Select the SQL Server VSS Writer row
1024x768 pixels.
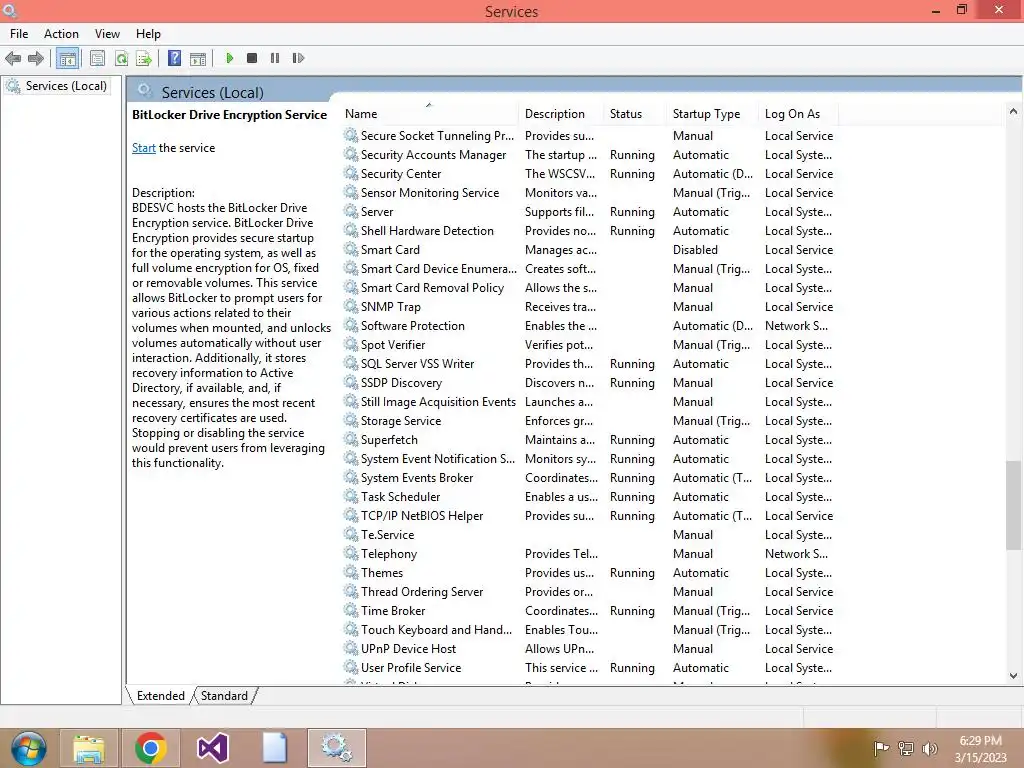[589, 363]
